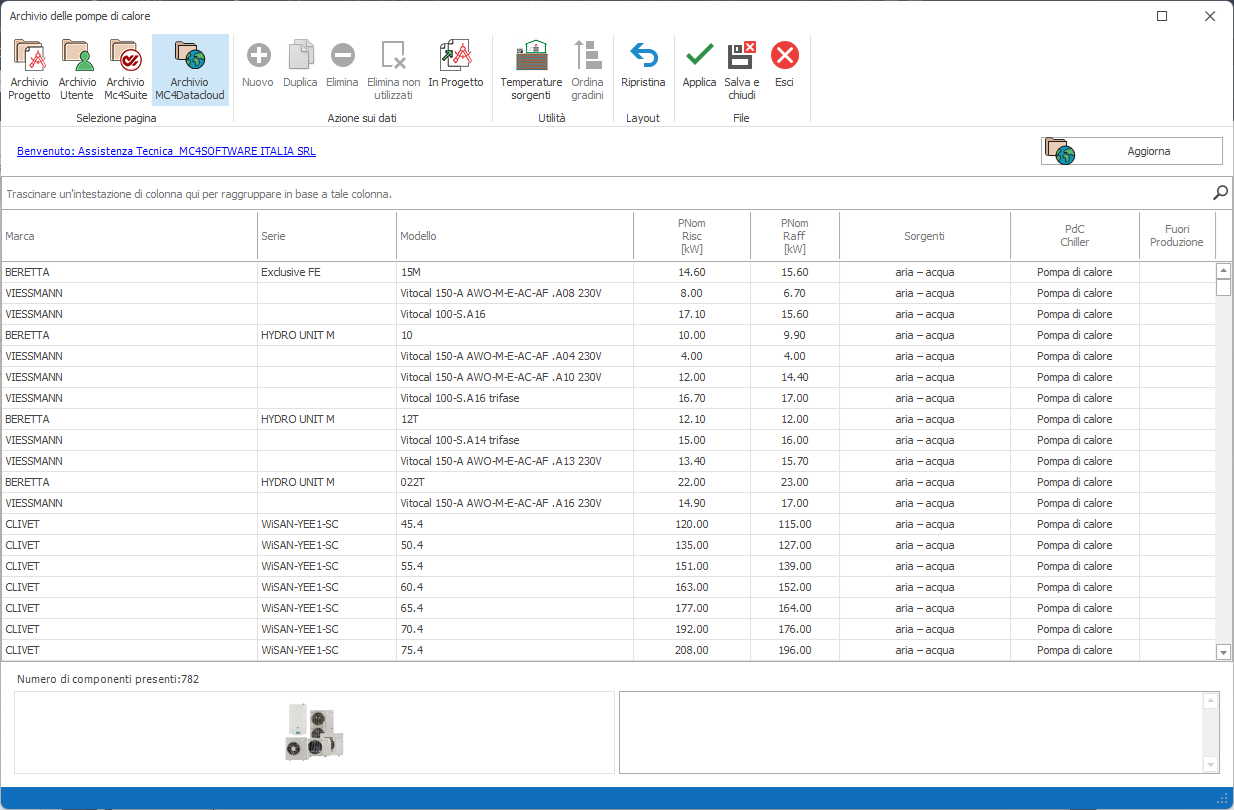Open the grid search magnifier

1220,193
